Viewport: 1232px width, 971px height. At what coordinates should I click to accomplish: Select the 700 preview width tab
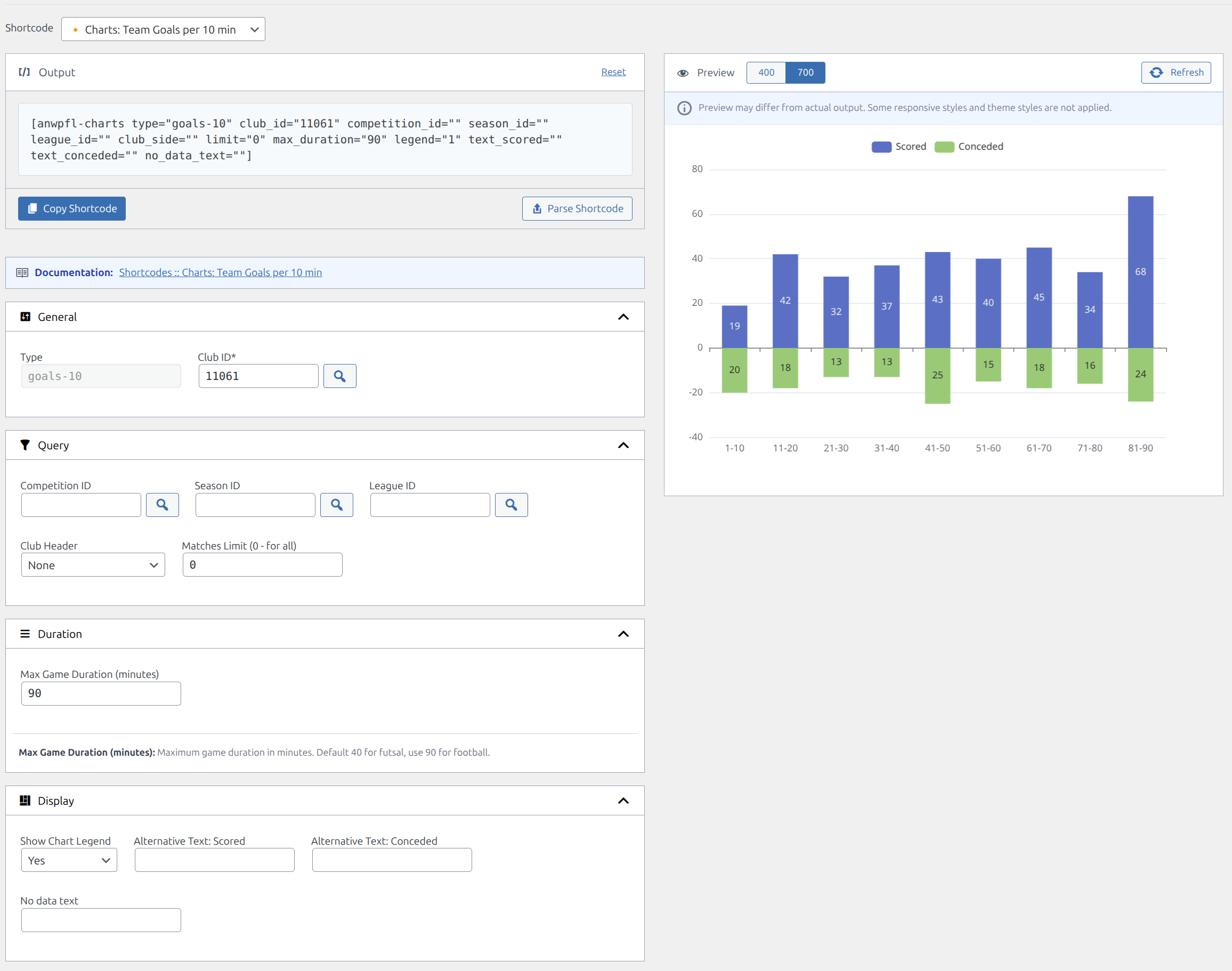(805, 72)
